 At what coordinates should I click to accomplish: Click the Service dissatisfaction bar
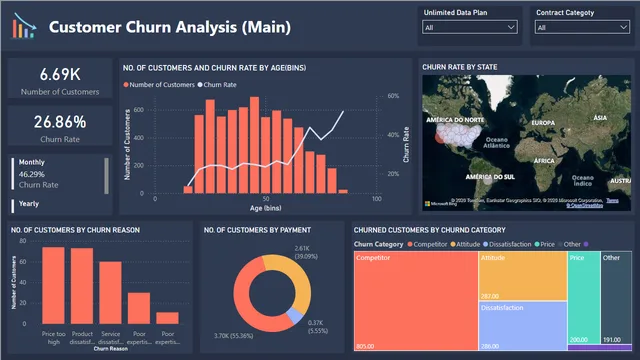pos(111,293)
